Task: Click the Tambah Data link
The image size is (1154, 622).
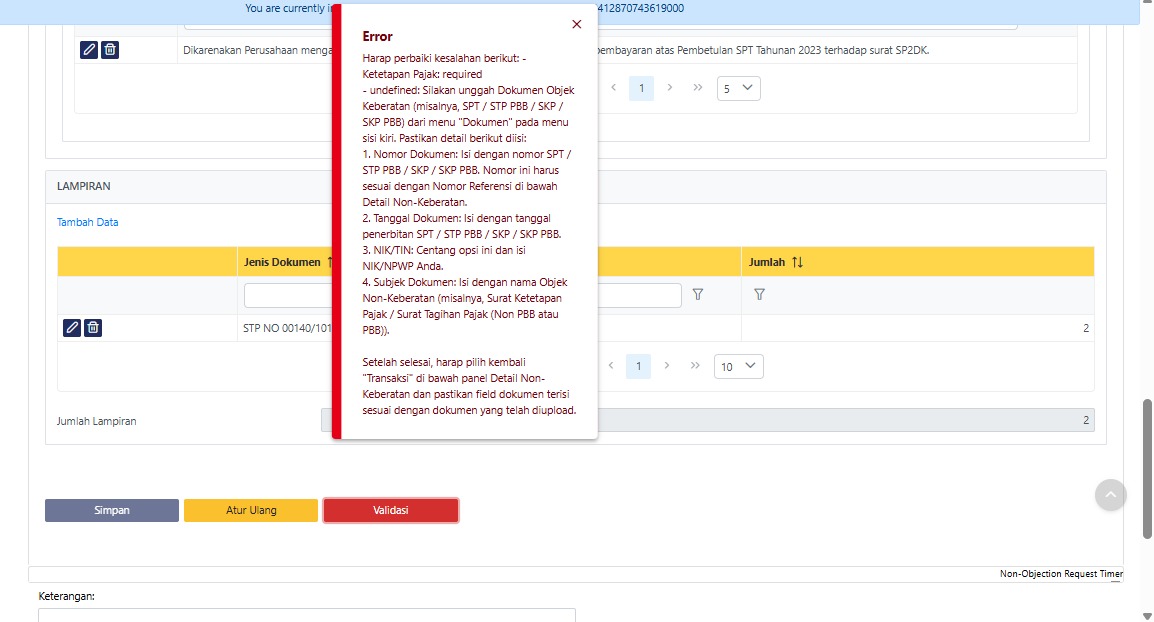Action: click(88, 222)
